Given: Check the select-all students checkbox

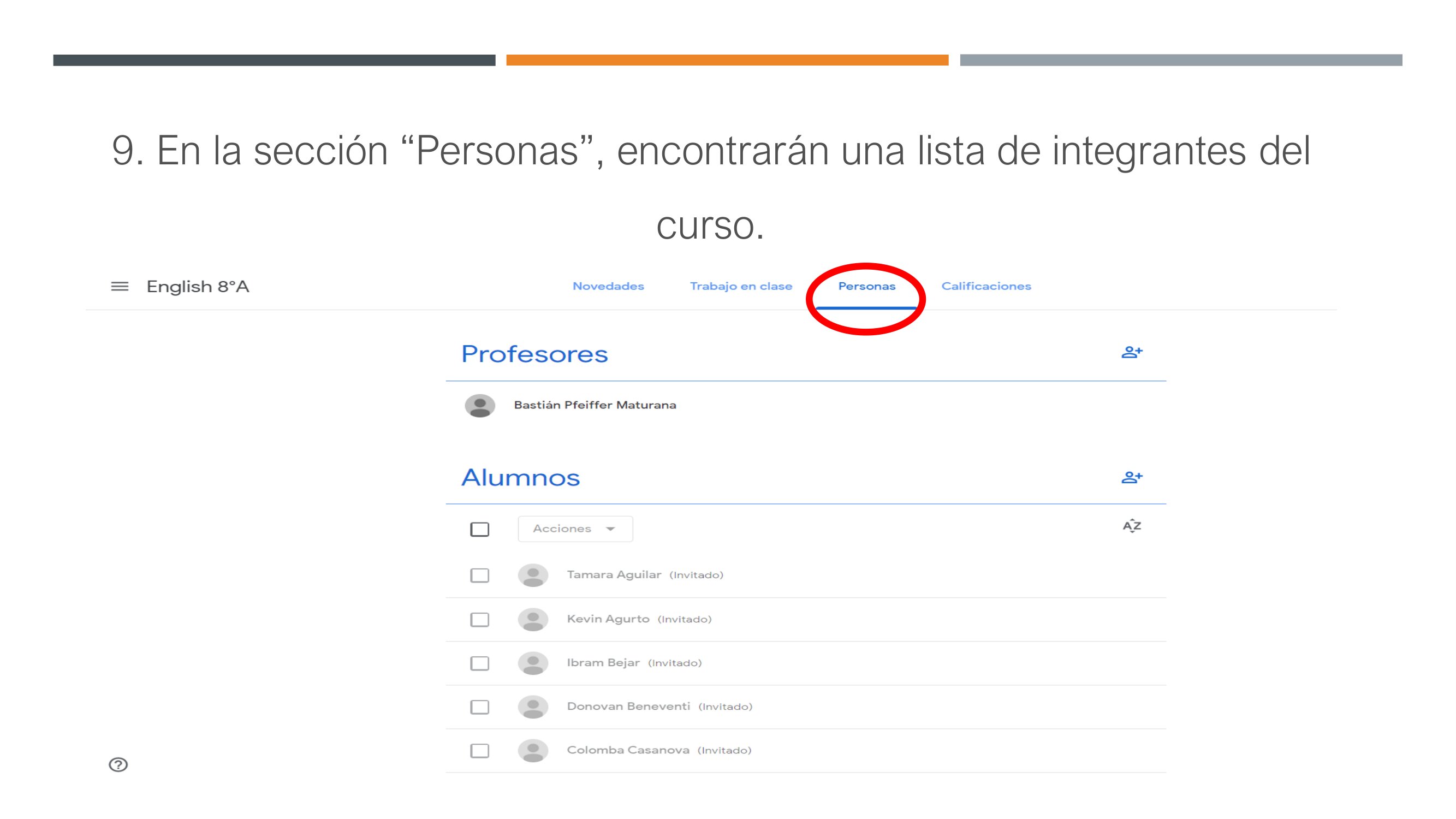Looking at the screenshot, I should coord(480,530).
